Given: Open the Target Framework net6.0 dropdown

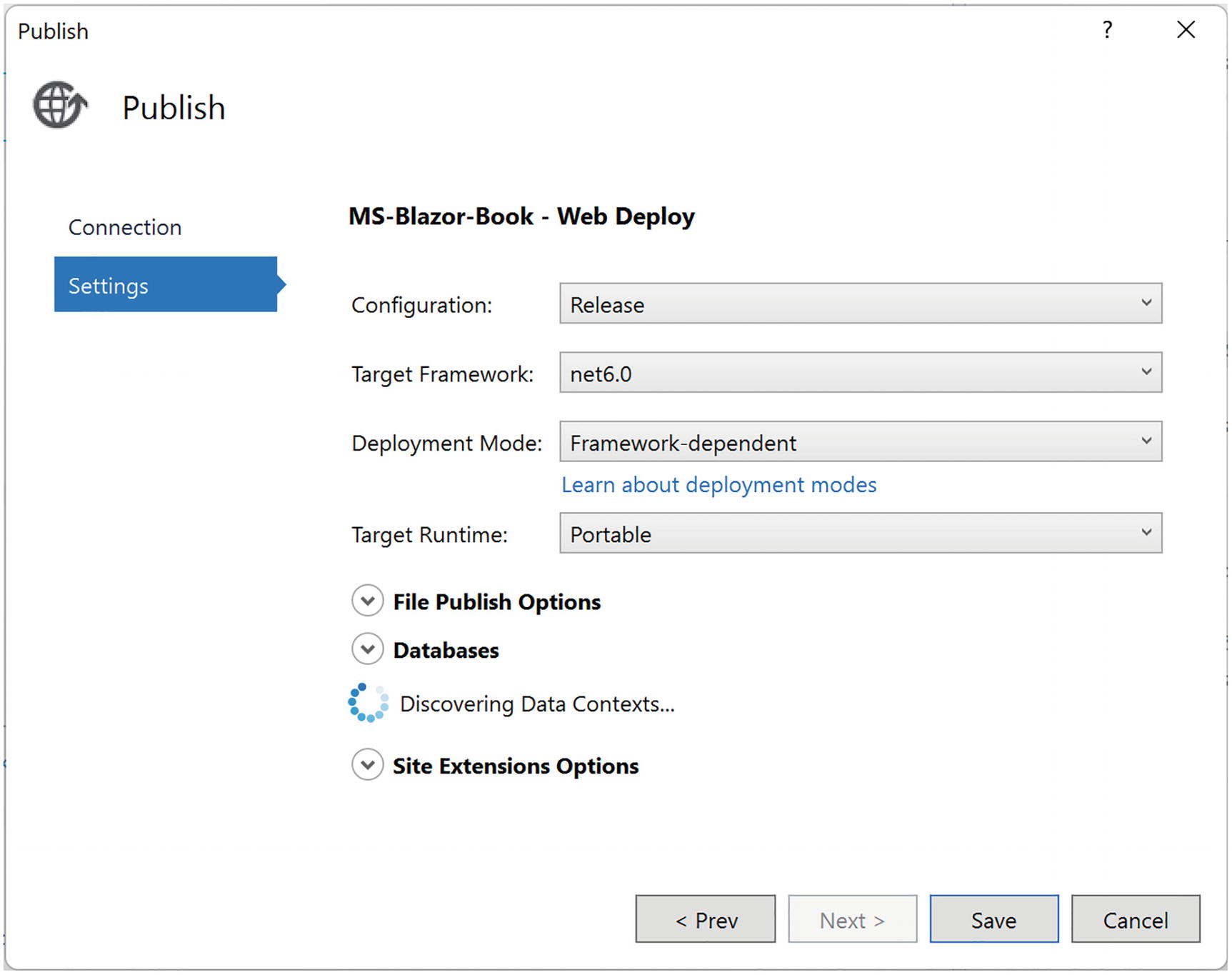Looking at the screenshot, I should [860, 373].
